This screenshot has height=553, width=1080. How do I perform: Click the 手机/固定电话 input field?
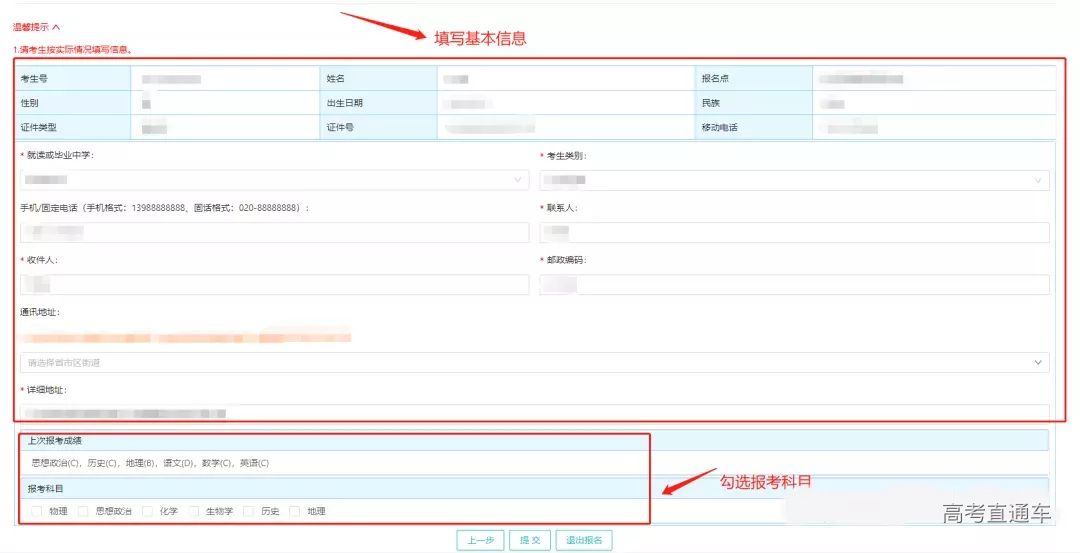click(x=274, y=232)
